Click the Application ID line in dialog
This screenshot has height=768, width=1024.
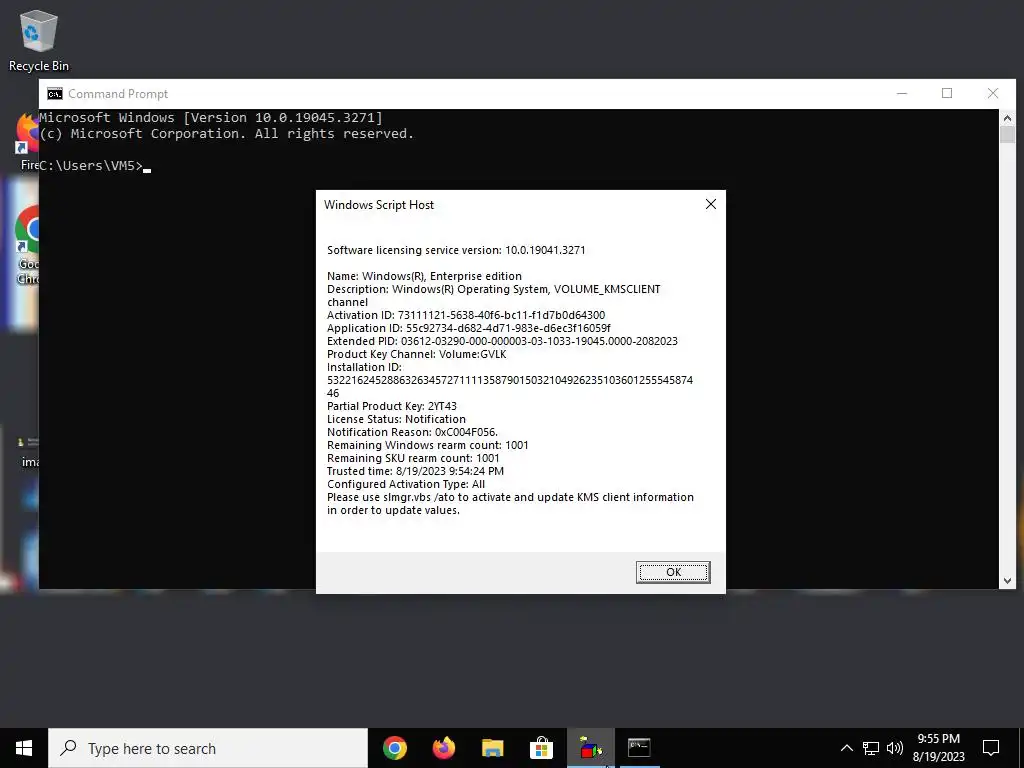pyautogui.click(x=469, y=328)
